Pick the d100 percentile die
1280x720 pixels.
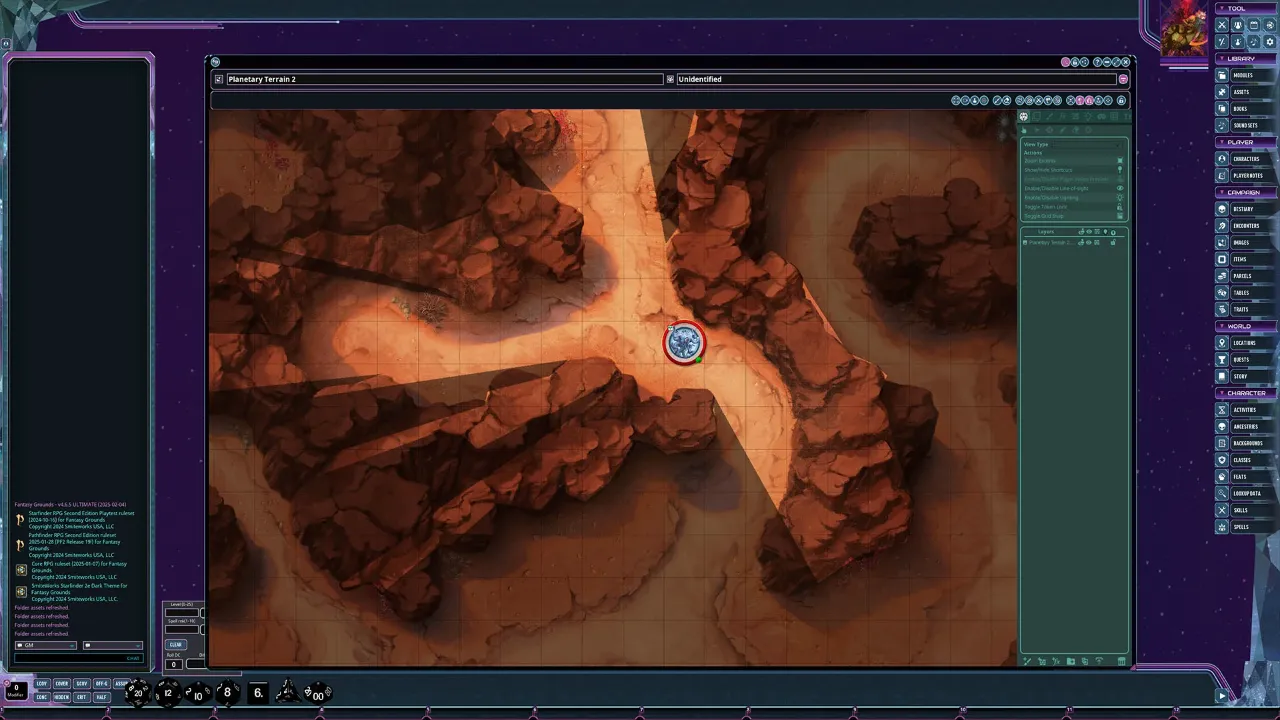tap(318, 693)
